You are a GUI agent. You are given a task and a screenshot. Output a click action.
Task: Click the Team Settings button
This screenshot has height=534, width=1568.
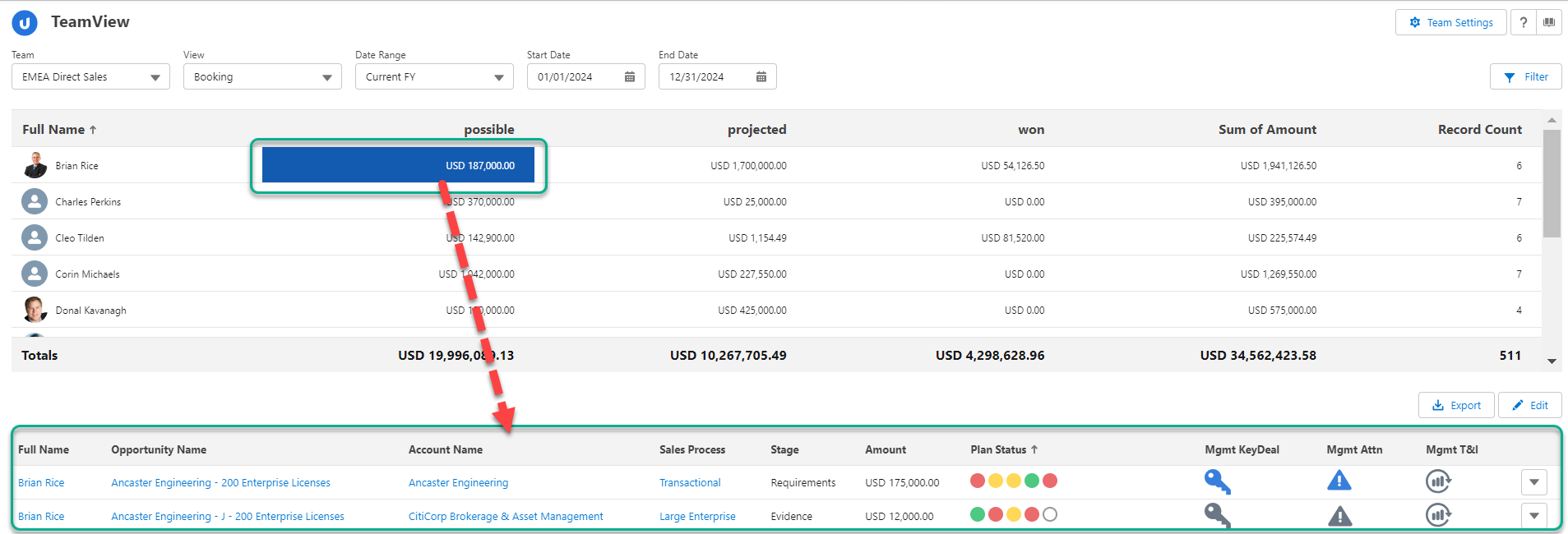[1450, 22]
